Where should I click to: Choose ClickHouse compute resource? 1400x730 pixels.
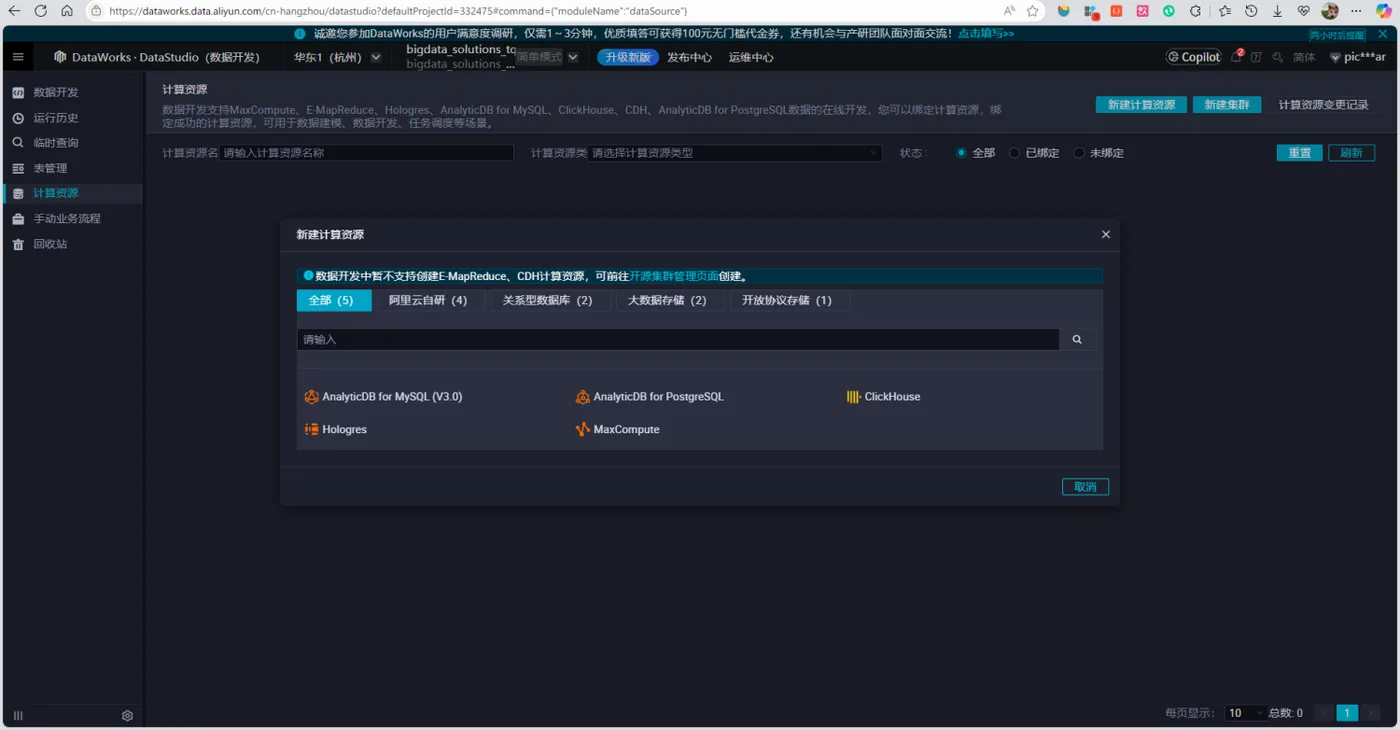883,397
